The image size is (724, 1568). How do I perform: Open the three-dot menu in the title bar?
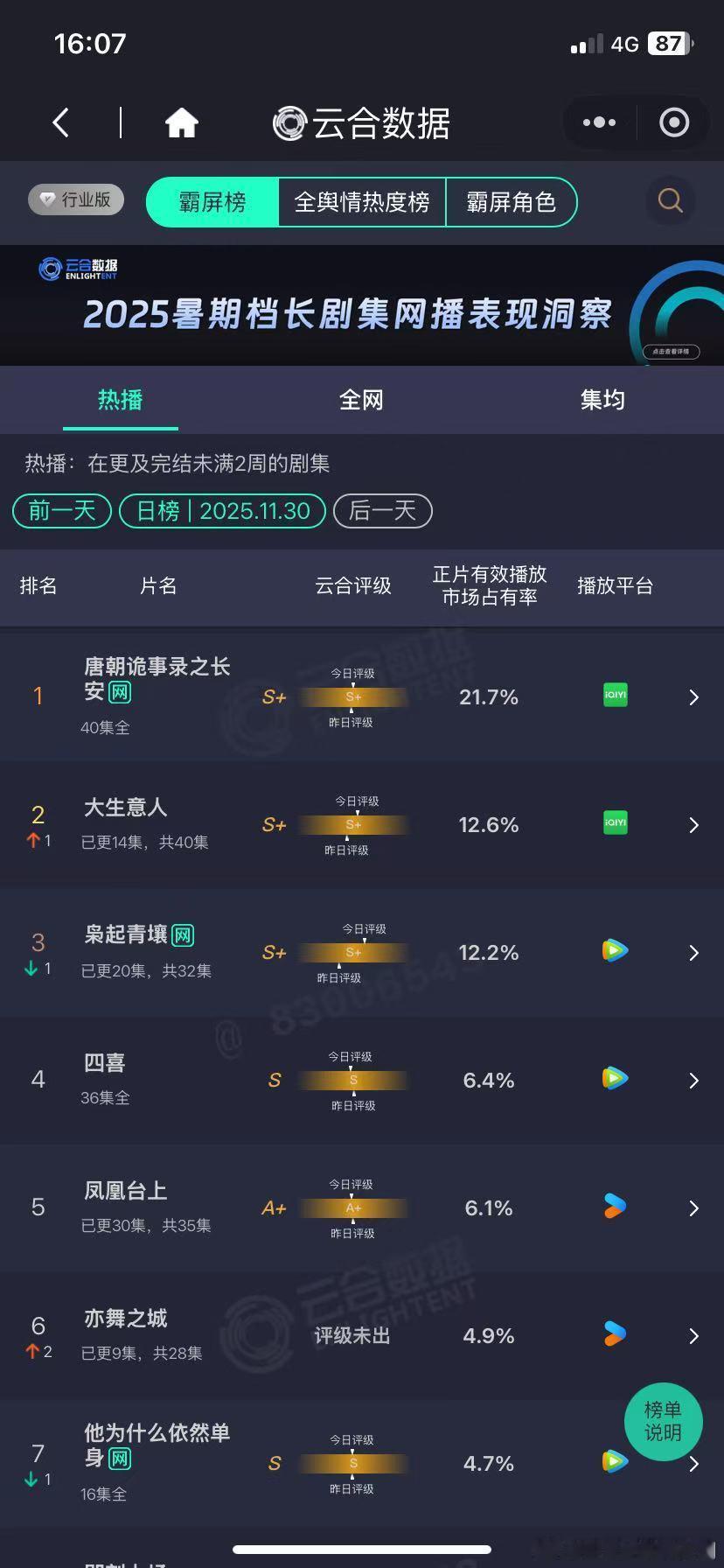pos(598,122)
